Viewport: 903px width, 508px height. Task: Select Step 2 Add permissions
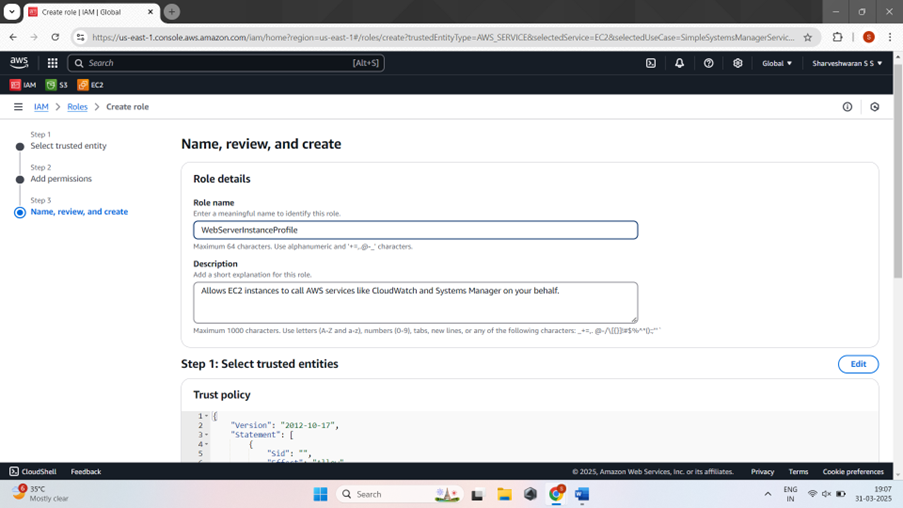pos(61,179)
